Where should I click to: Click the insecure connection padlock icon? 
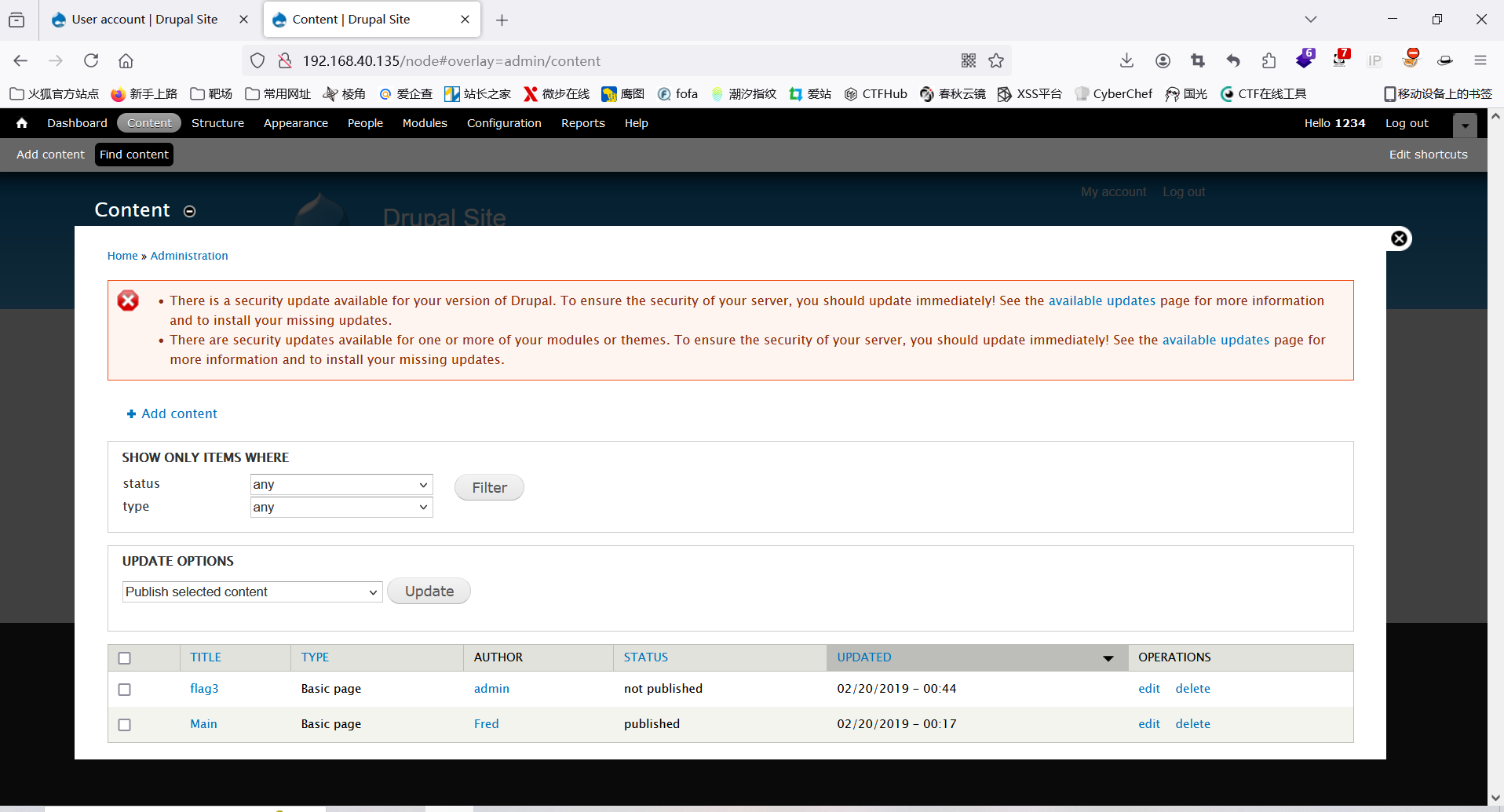pyautogui.click(x=285, y=60)
